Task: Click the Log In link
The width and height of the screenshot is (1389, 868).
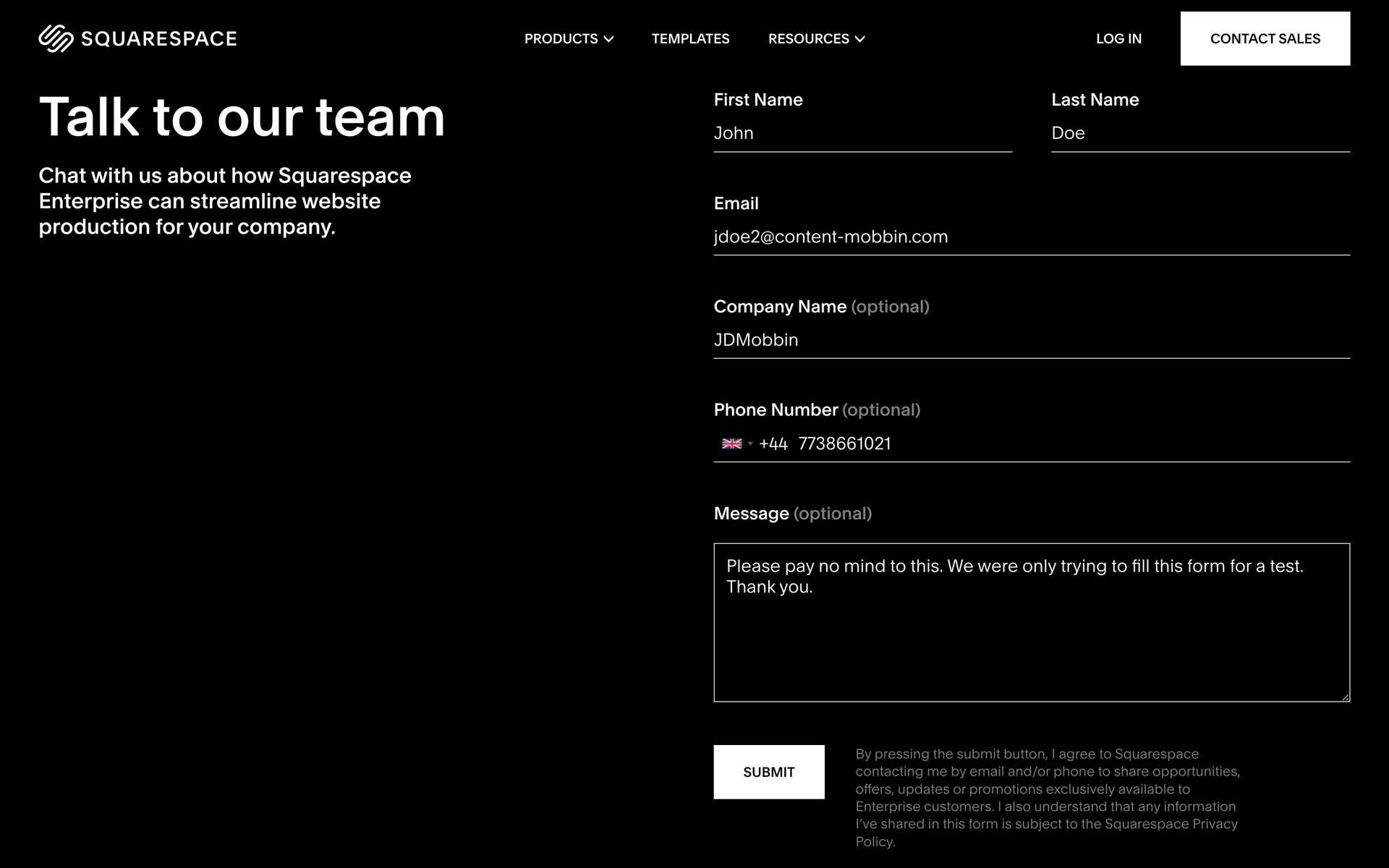Action: pos(1118,39)
